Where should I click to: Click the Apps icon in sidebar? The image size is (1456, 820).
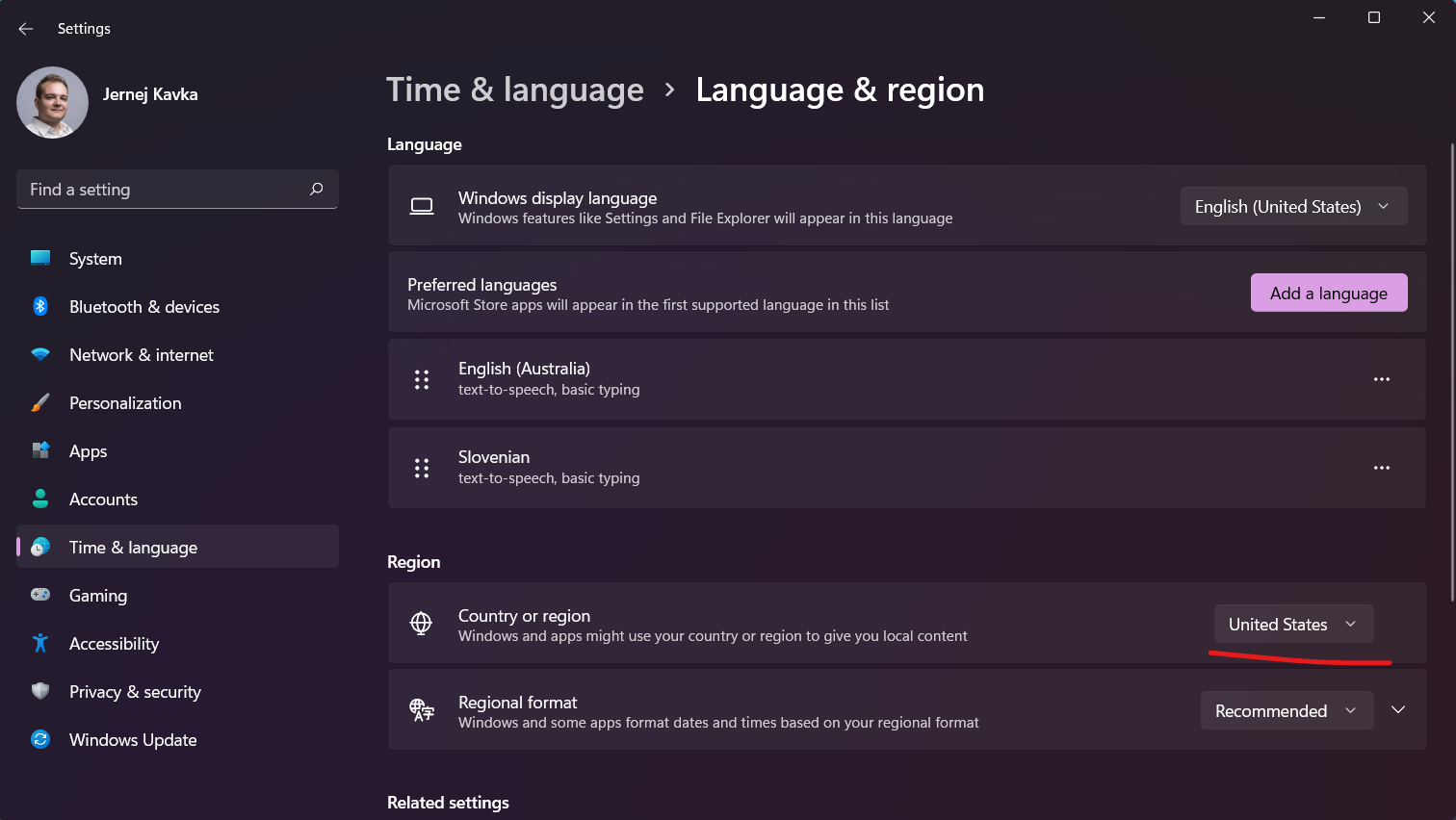point(40,450)
